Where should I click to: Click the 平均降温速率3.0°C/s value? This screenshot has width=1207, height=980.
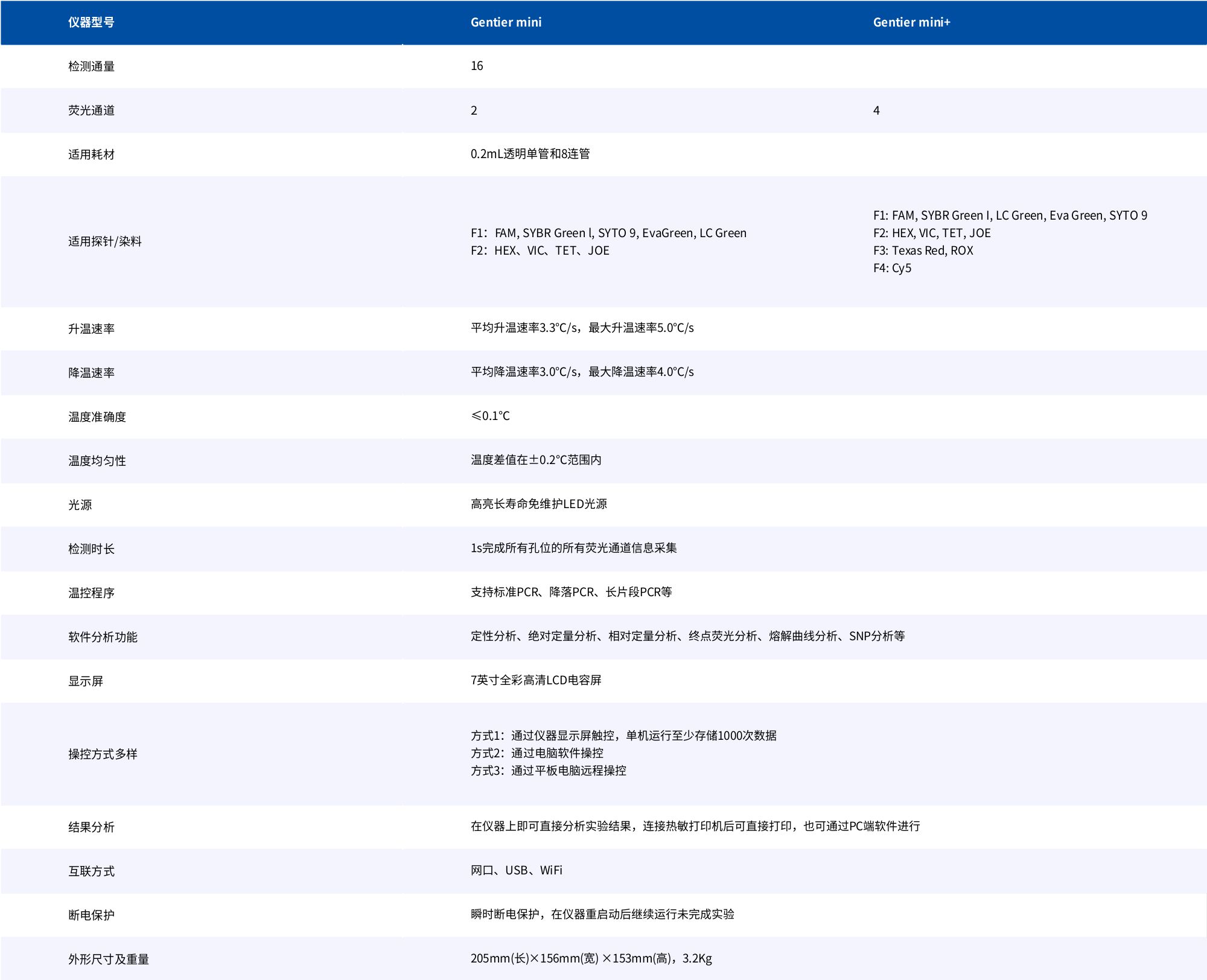582,372
